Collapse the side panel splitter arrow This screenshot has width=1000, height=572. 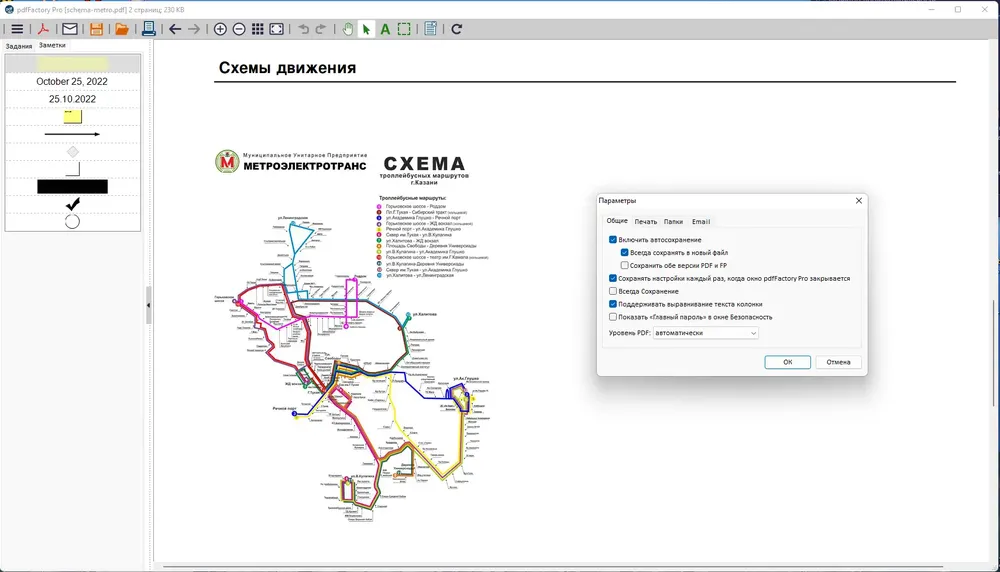(149, 305)
